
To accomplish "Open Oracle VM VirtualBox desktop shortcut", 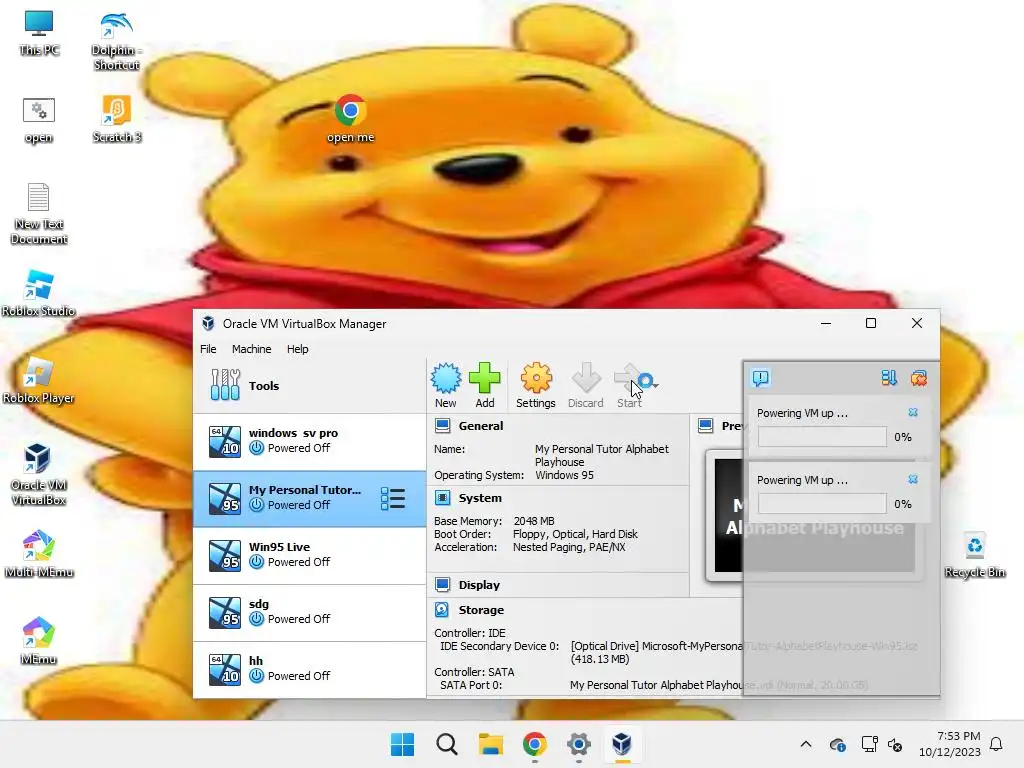I will tap(39, 474).
